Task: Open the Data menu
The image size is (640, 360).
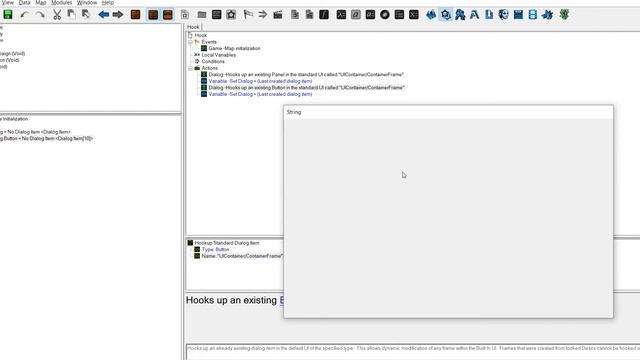Action: pyautogui.click(x=24, y=2)
